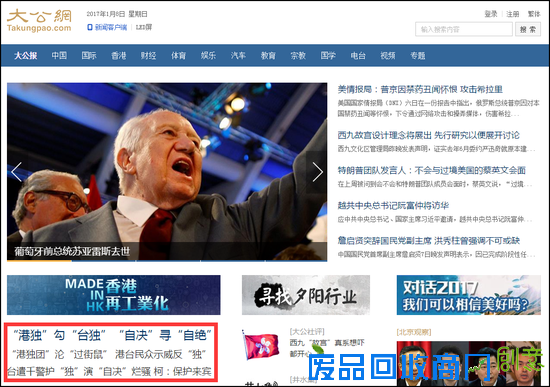
Task: Open headline 西九故宫设计理念将展出
Action: click(x=428, y=135)
